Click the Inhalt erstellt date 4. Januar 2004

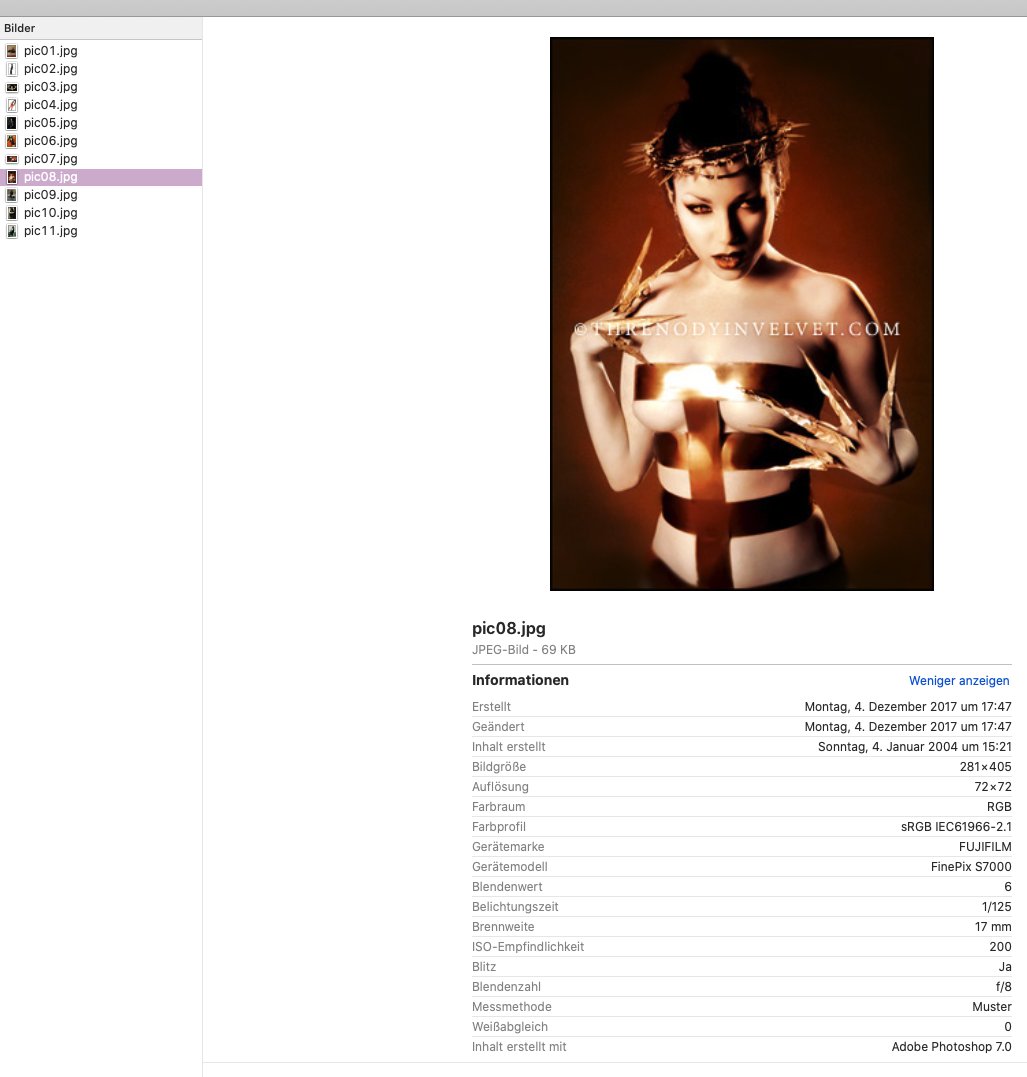(914, 747)
